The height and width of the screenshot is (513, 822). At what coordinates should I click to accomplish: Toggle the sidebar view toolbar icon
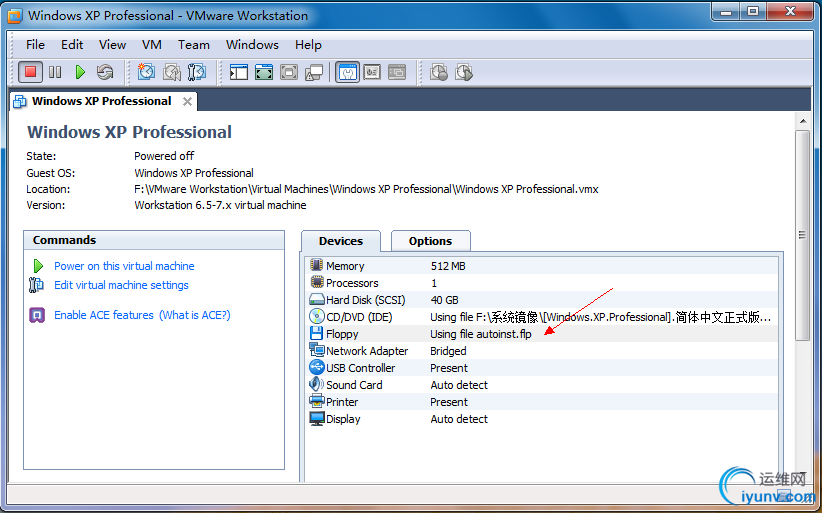click(238, 72)
